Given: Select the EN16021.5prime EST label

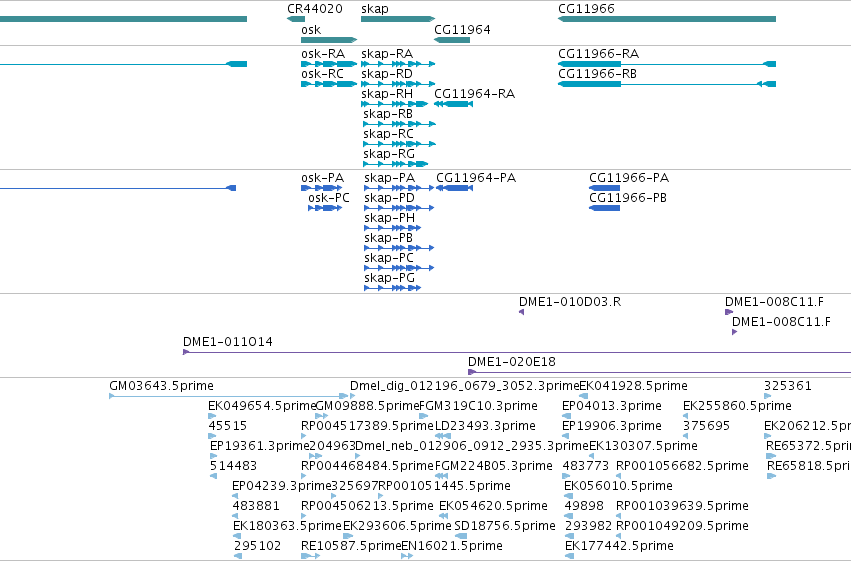Looking at the screenshot, I should click(452, 546).
